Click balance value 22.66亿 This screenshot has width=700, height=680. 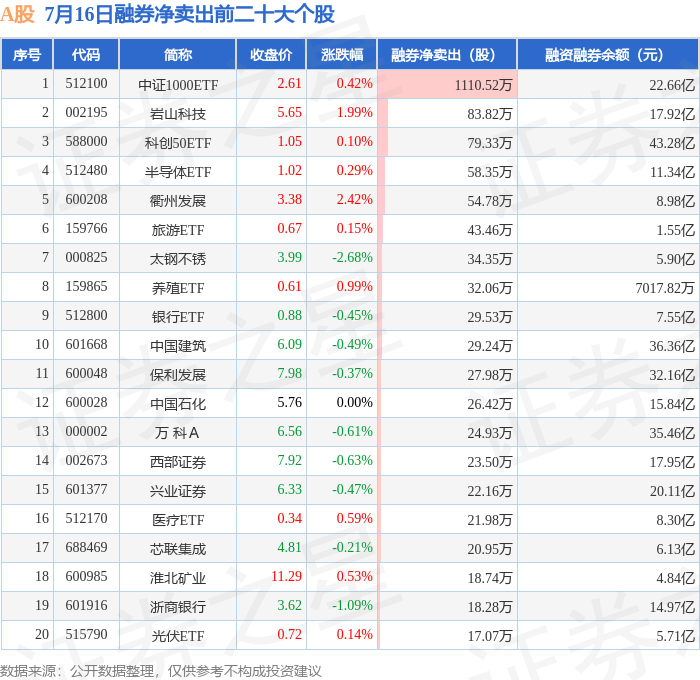pos(672,84)
